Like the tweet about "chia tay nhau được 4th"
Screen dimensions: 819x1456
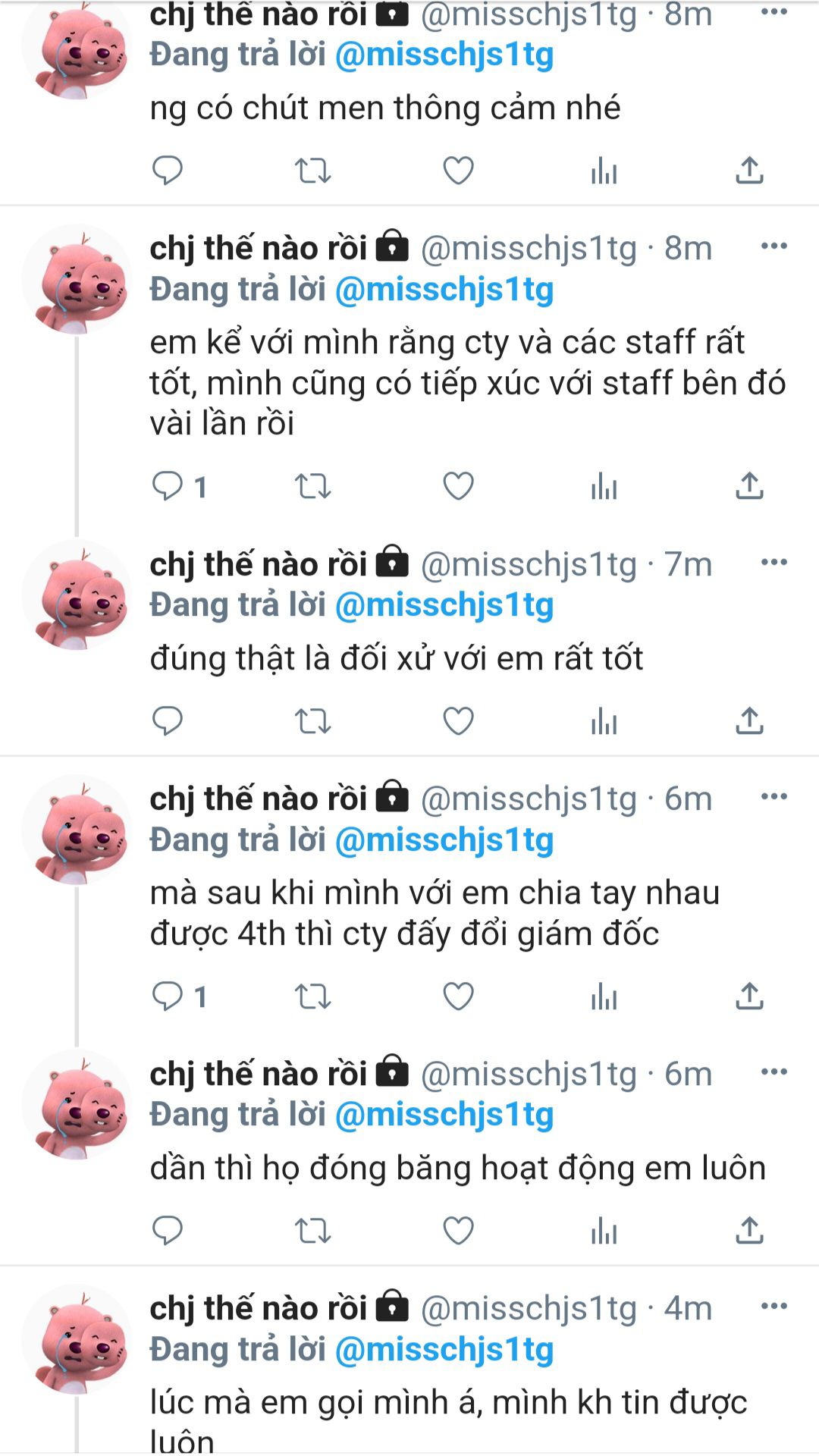[458, 996]
